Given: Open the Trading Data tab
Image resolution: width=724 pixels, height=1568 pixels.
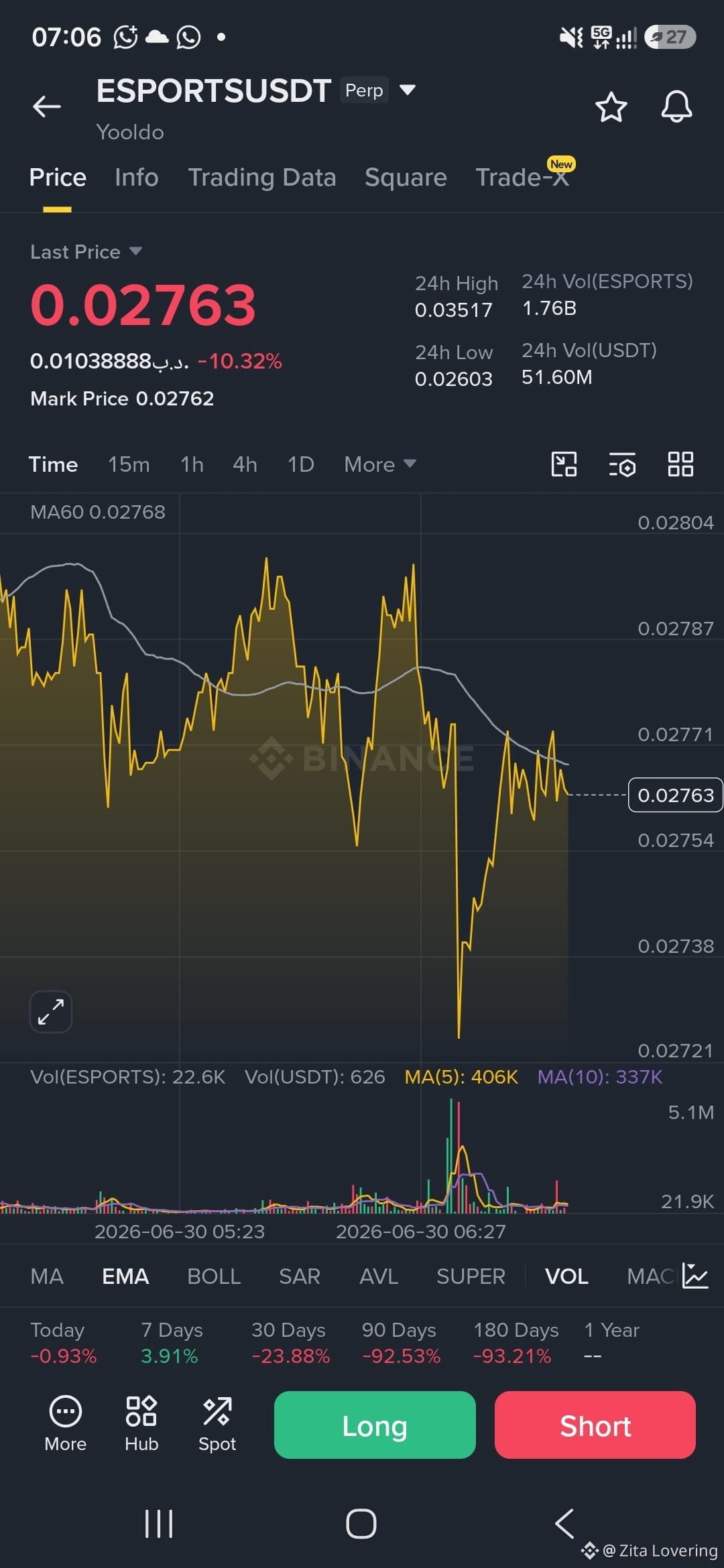Looking at the screenshot, I should pos(262,178).
